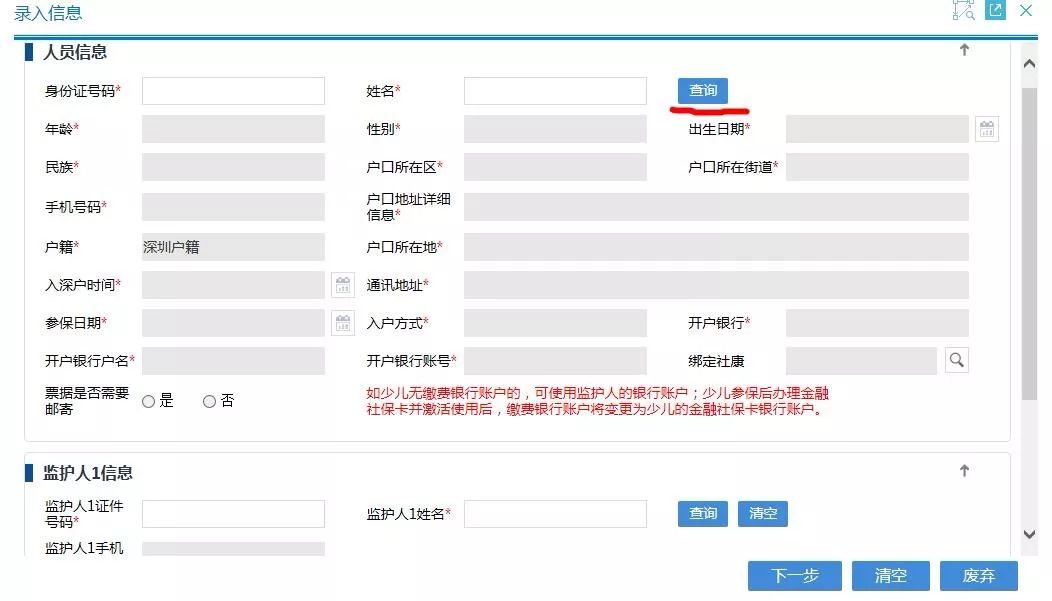Open calendar for 参保日期 field
1052x601 pixels.
click(343, 323)
